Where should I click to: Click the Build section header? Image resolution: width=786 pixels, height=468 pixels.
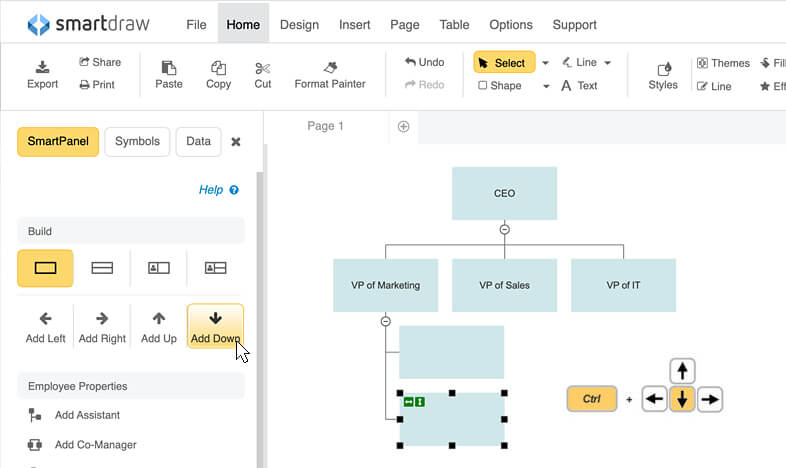(x=131, y=231)
